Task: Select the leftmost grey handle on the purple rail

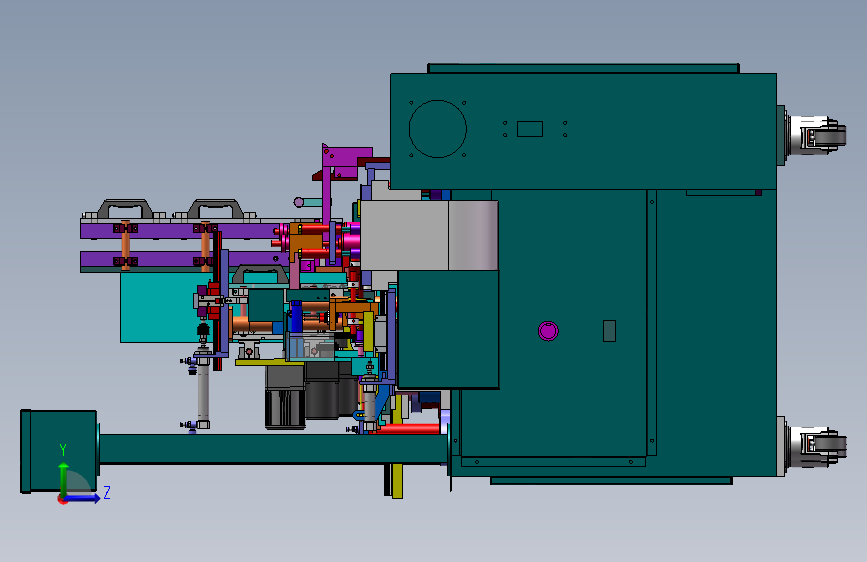Action: point(125,209)
